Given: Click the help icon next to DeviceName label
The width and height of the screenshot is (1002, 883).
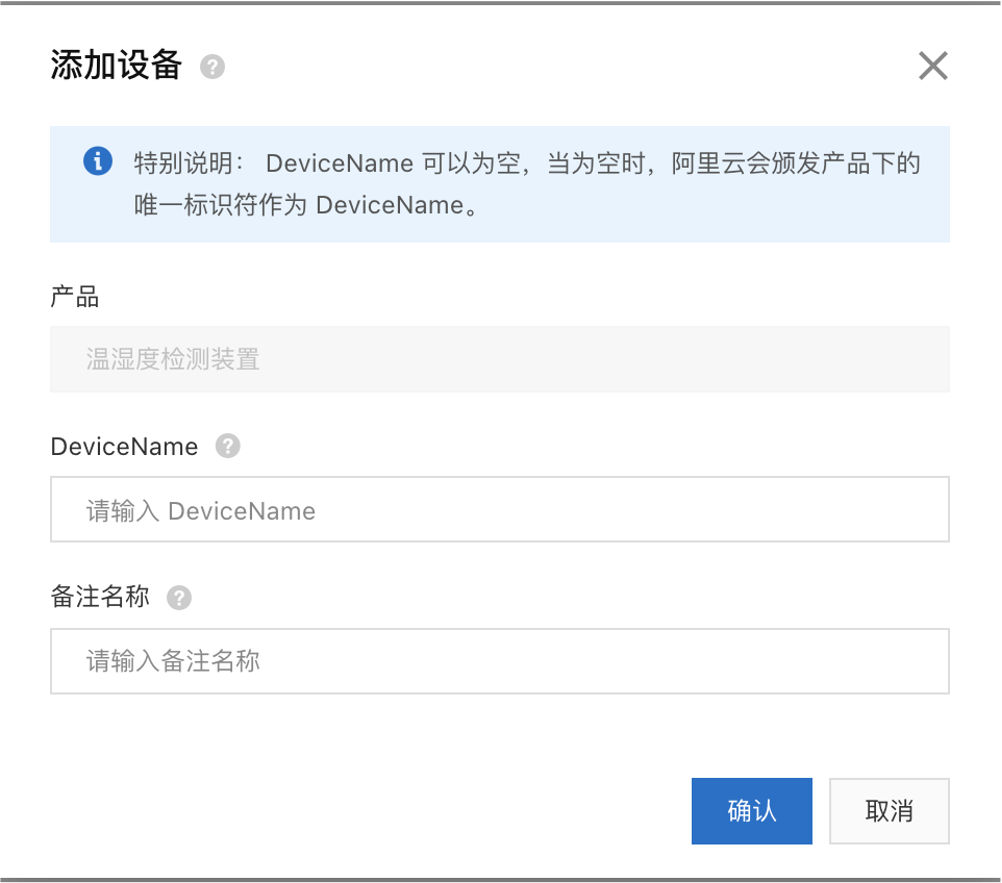Looking at the screenshot, I should click(227, 446).
